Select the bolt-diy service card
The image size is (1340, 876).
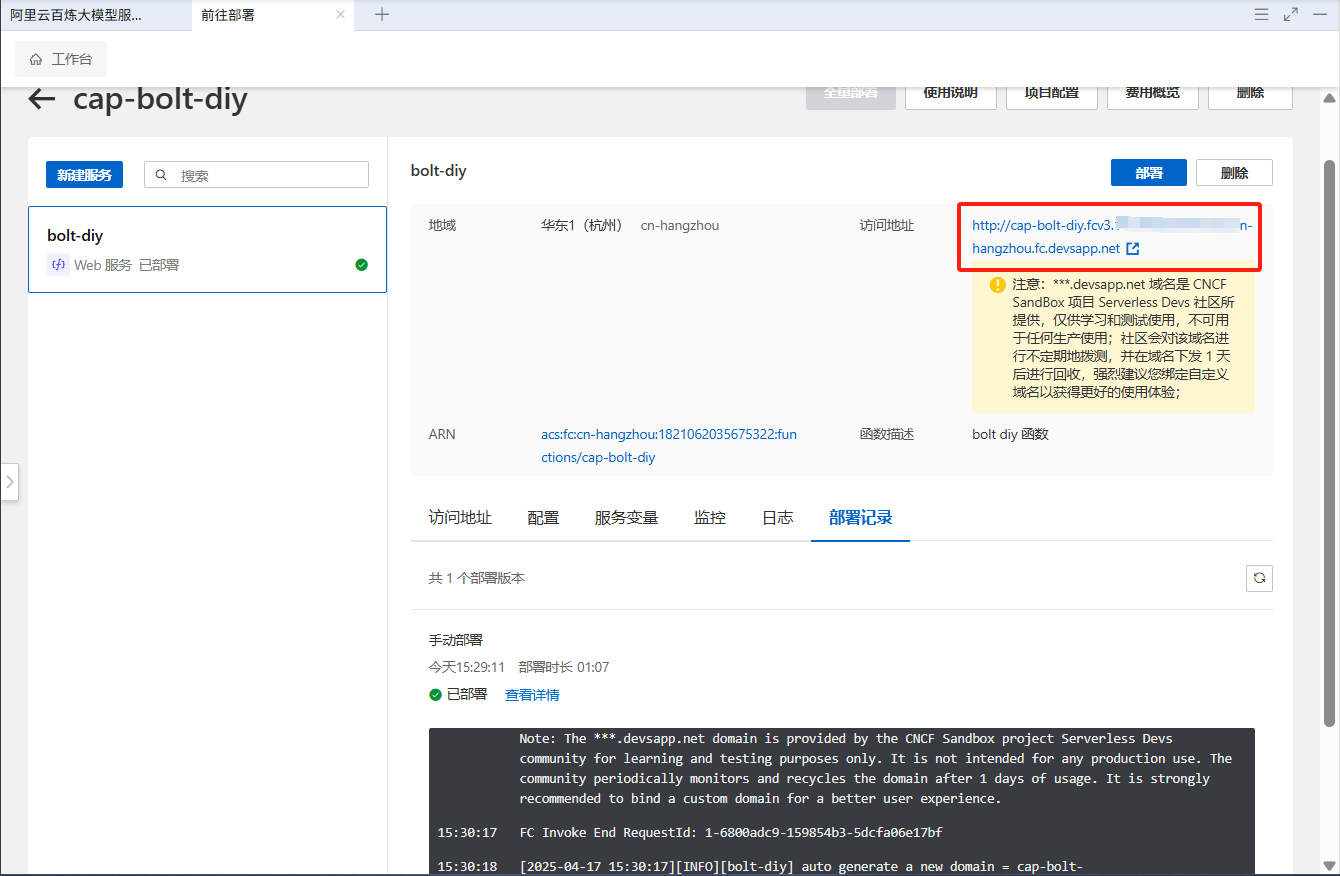click(x=207, y=249)
